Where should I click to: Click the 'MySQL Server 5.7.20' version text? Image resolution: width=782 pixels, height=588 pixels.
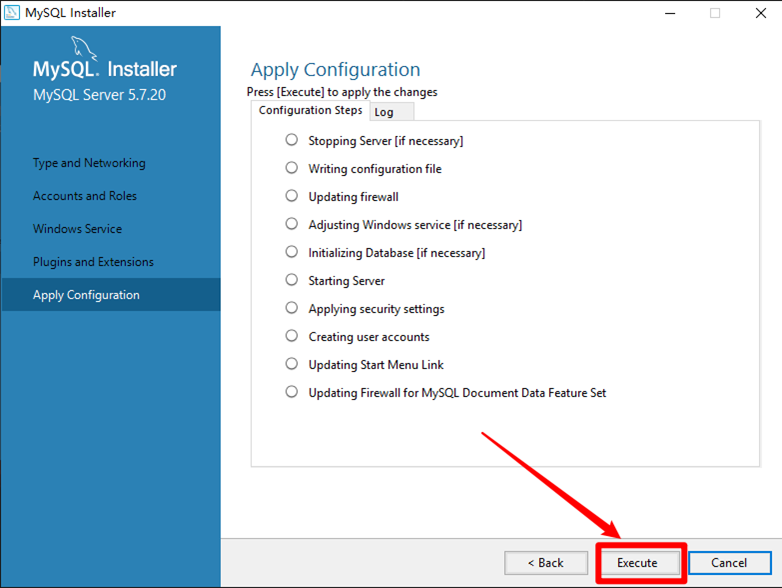pyautogui.click(x=99, y=95)
